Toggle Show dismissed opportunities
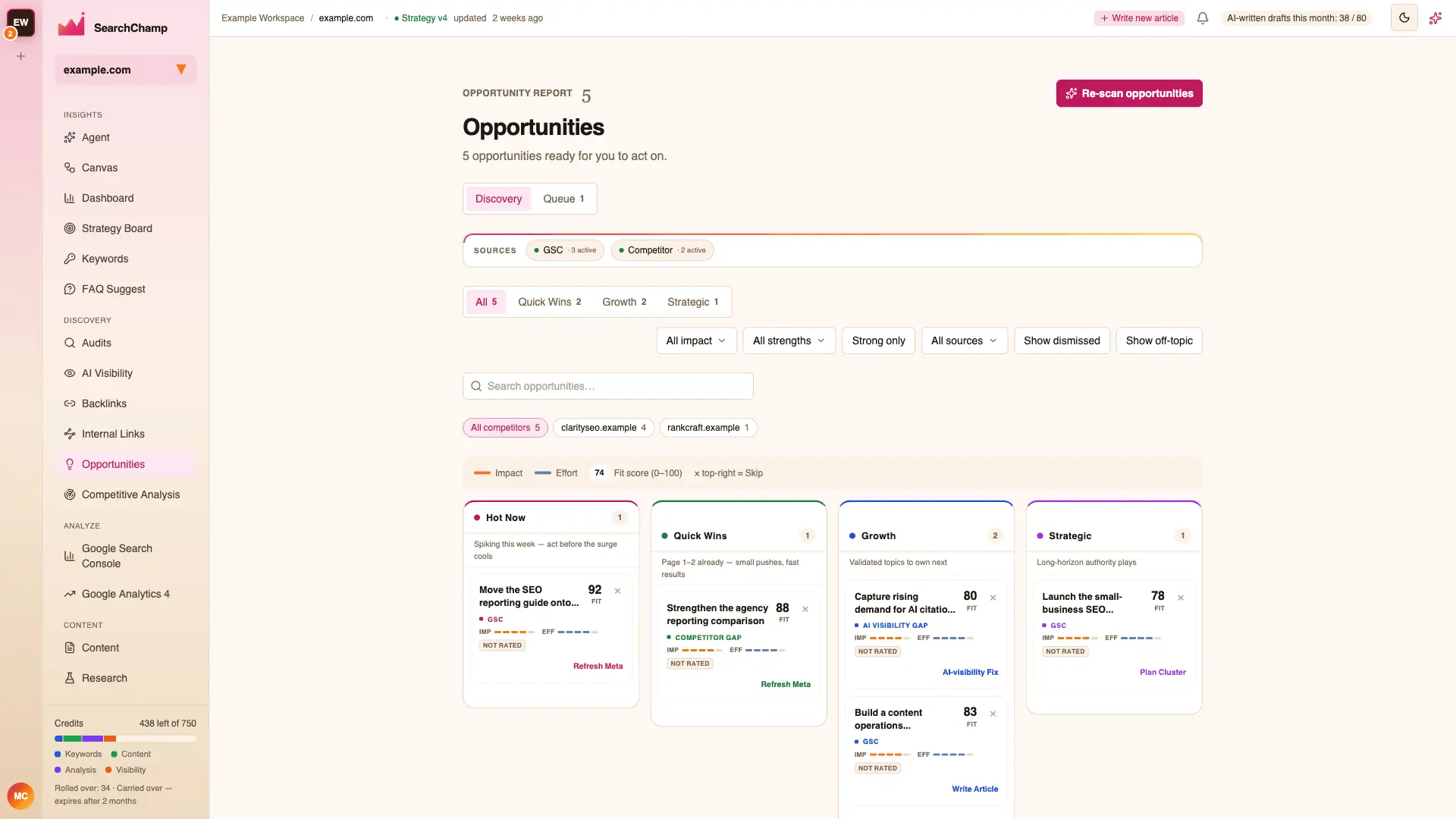The image size is (1456, 819). pyautogui.click(x=1062, y=340)
